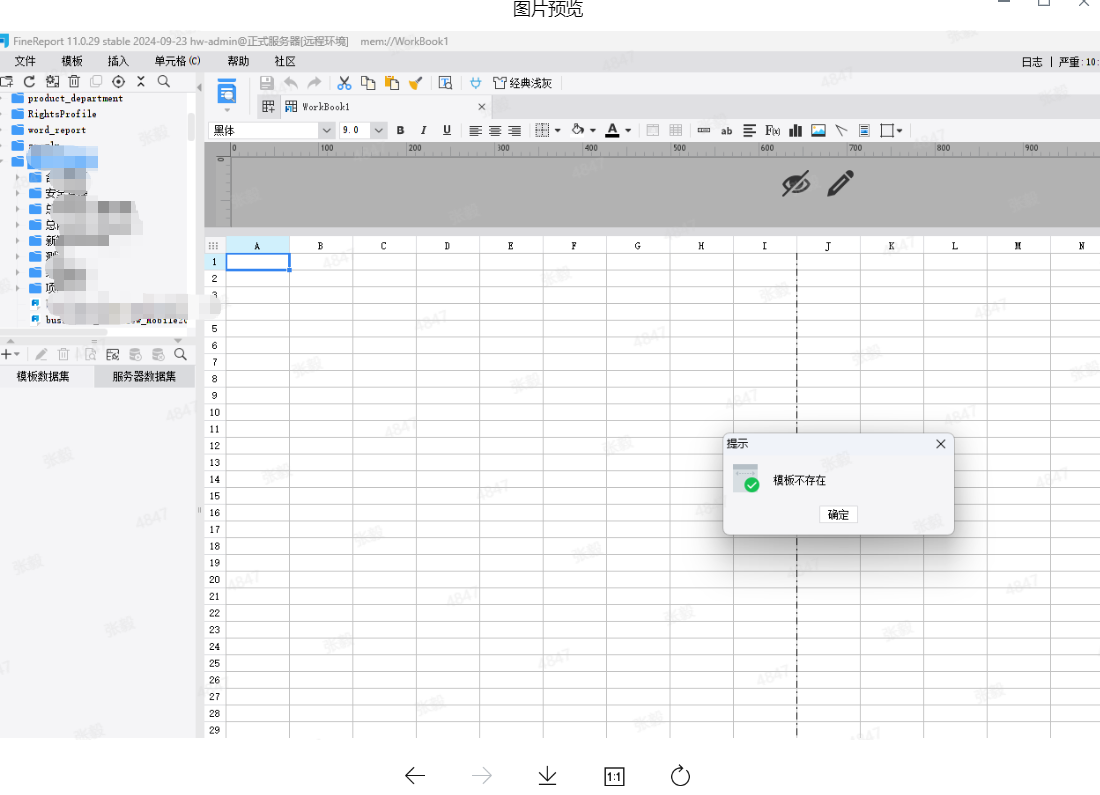
Task: Click the font color 'A' swatch
Action: pyautogui.click(x=612, y=131)
